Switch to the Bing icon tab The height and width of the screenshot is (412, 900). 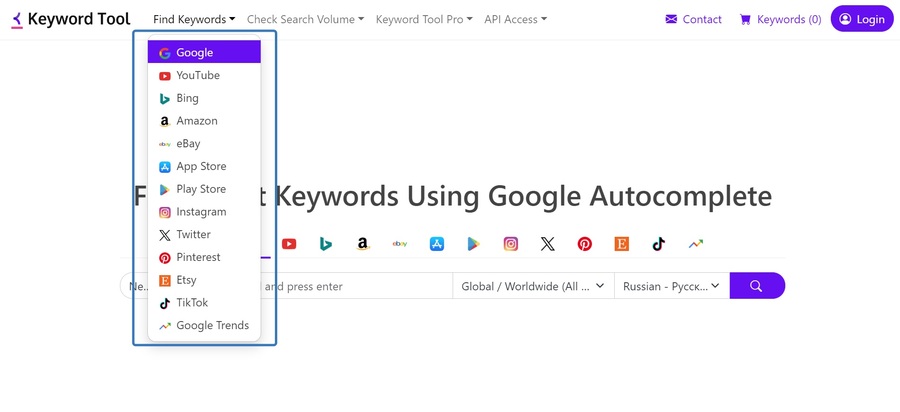click(325, 244)
